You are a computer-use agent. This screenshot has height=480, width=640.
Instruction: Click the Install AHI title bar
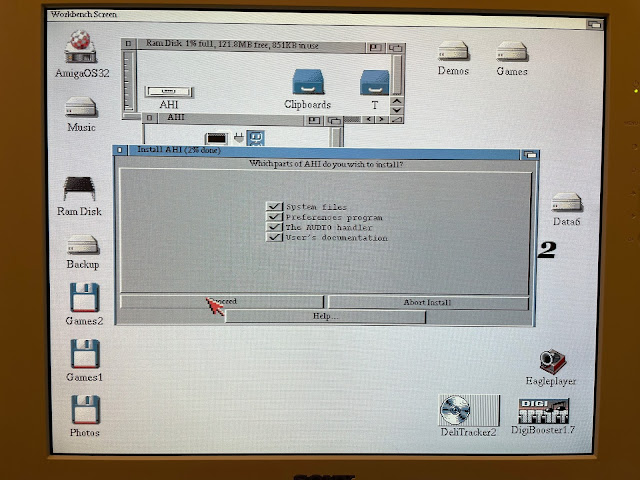point(323,151)
